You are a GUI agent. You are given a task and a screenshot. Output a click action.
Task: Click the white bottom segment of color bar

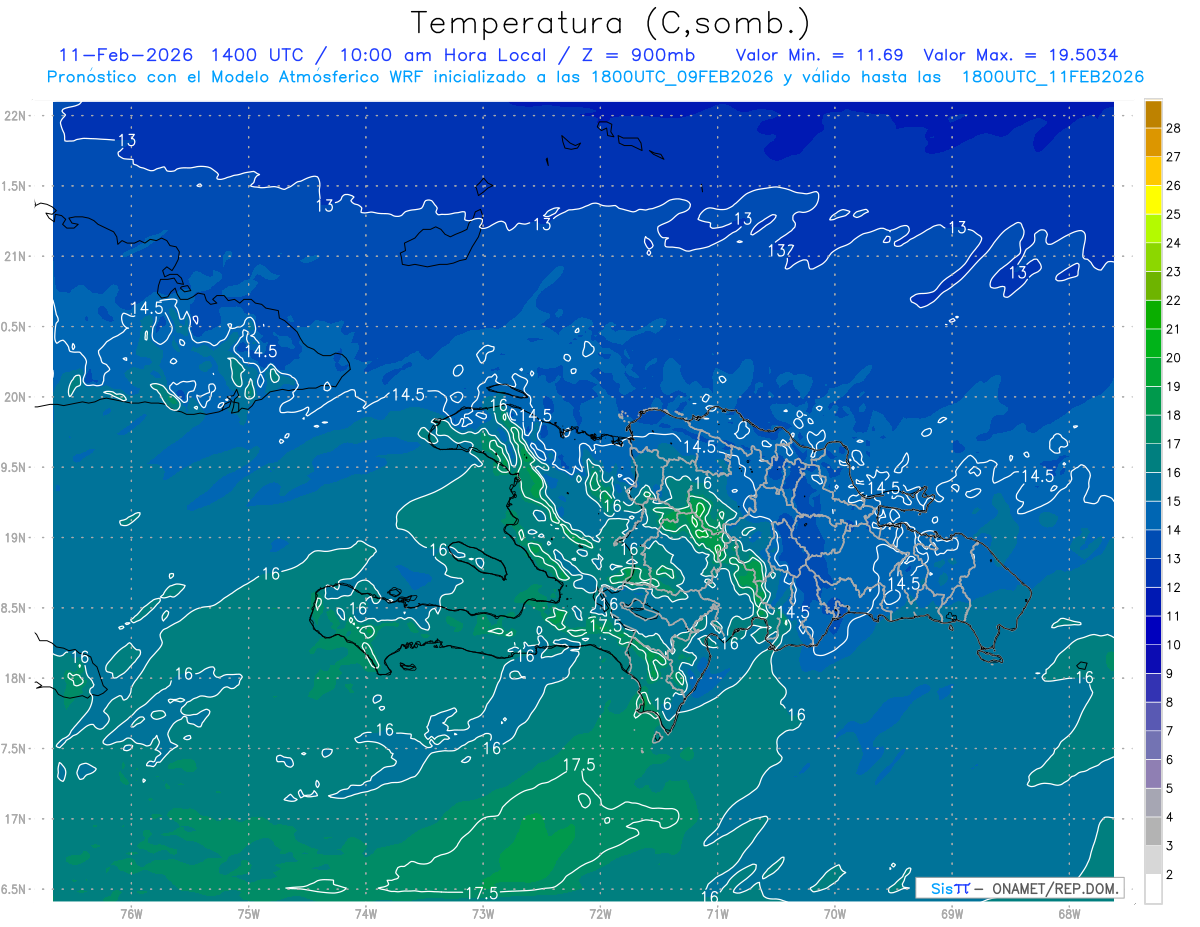tap(1154, 889)
